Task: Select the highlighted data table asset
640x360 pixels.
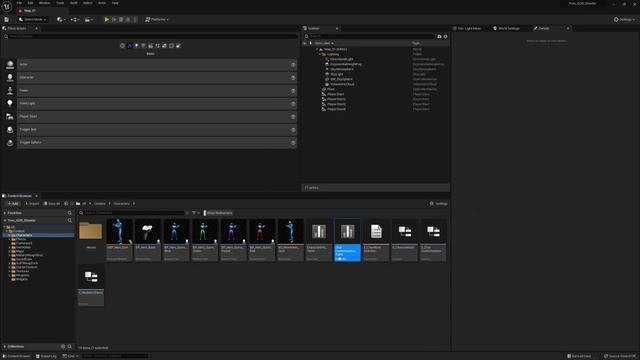Action: tap(347, 240)
